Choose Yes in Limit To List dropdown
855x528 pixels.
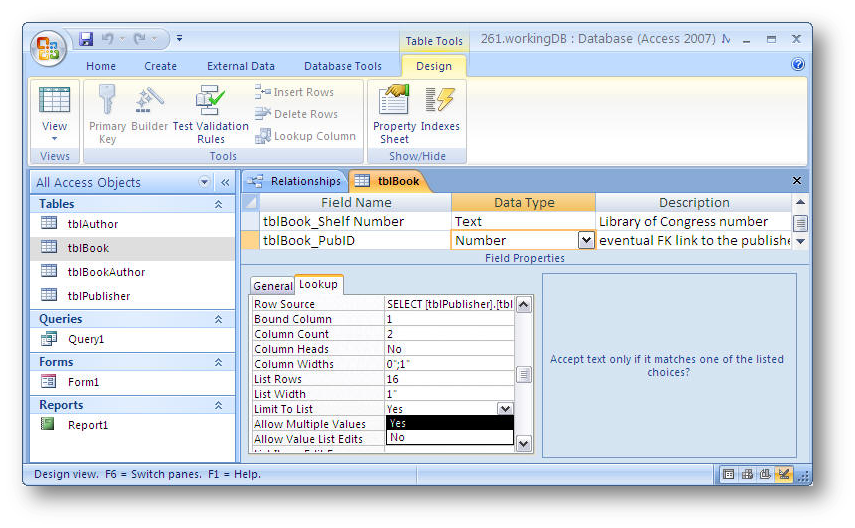click(x=449, y=423)
